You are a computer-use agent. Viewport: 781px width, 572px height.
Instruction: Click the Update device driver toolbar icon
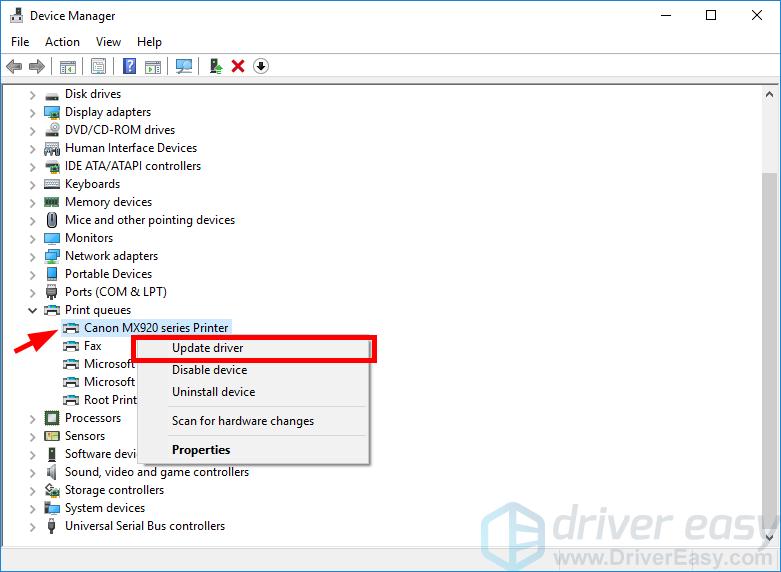tap(215, 67)
